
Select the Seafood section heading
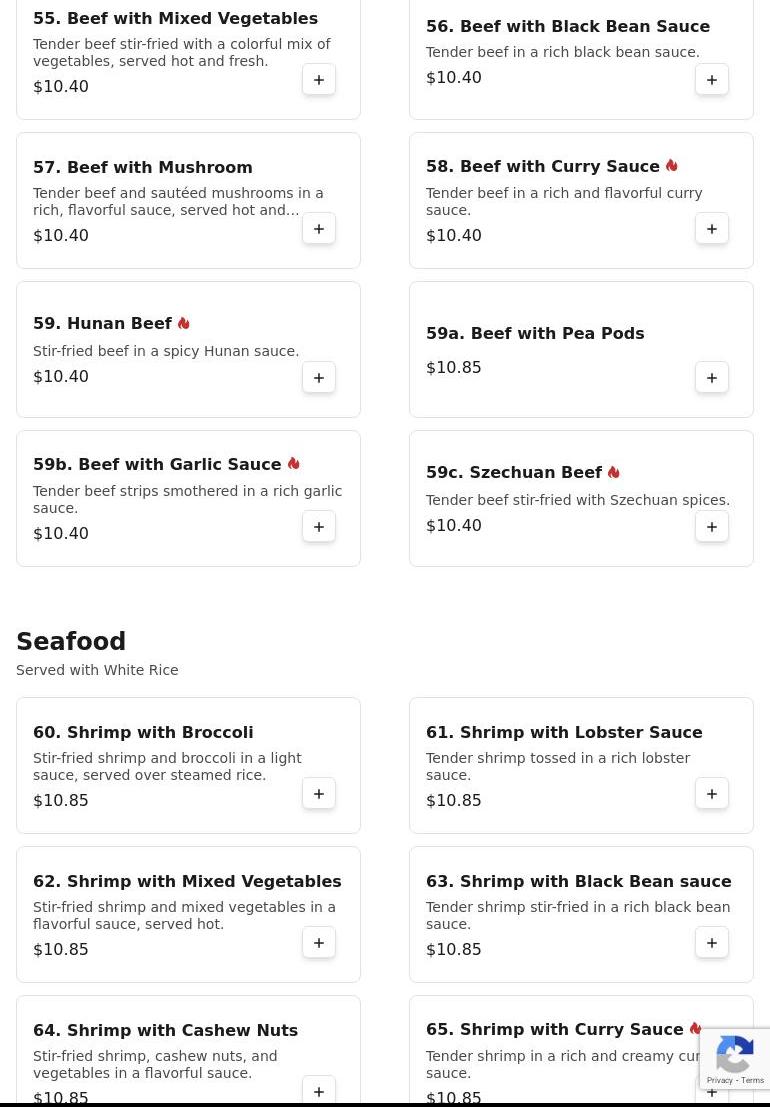pos(71,641)
